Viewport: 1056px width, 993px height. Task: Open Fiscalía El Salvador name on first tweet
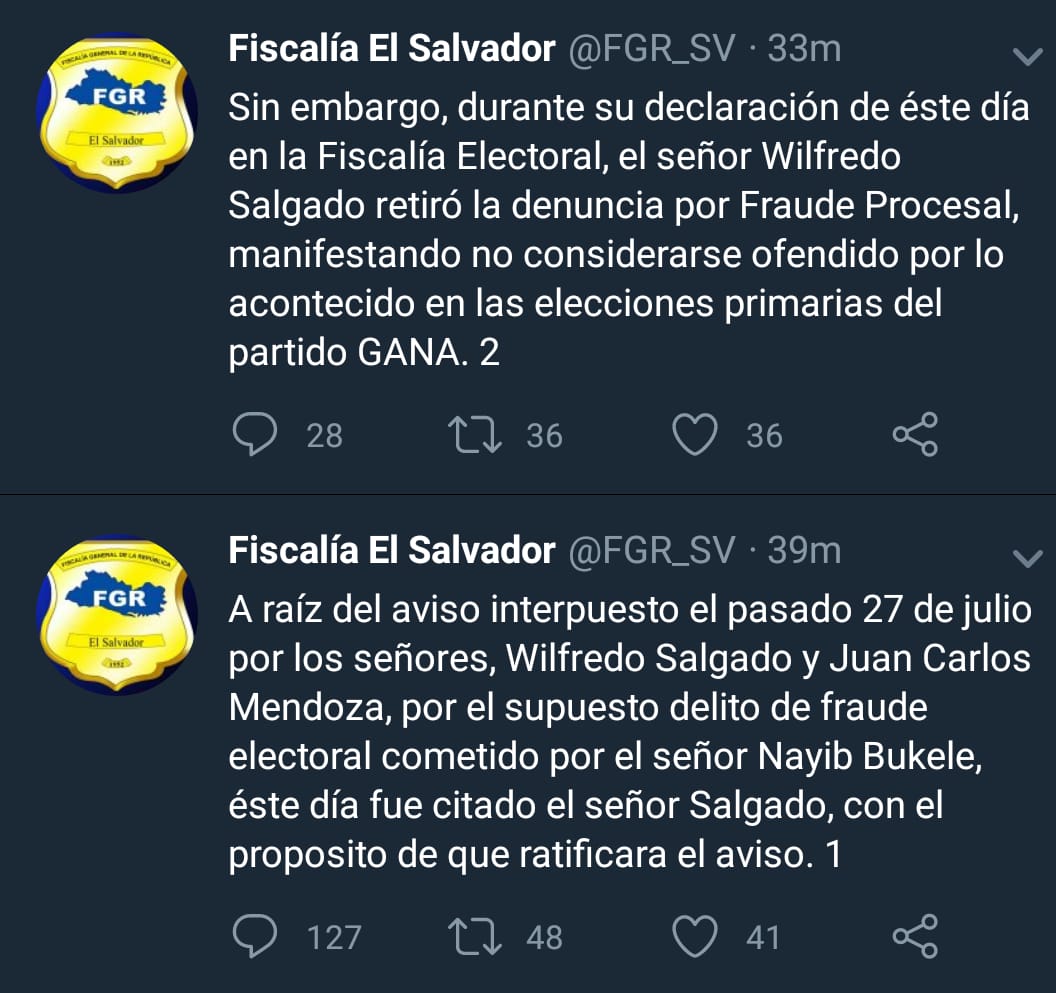[x=392, y=49]
